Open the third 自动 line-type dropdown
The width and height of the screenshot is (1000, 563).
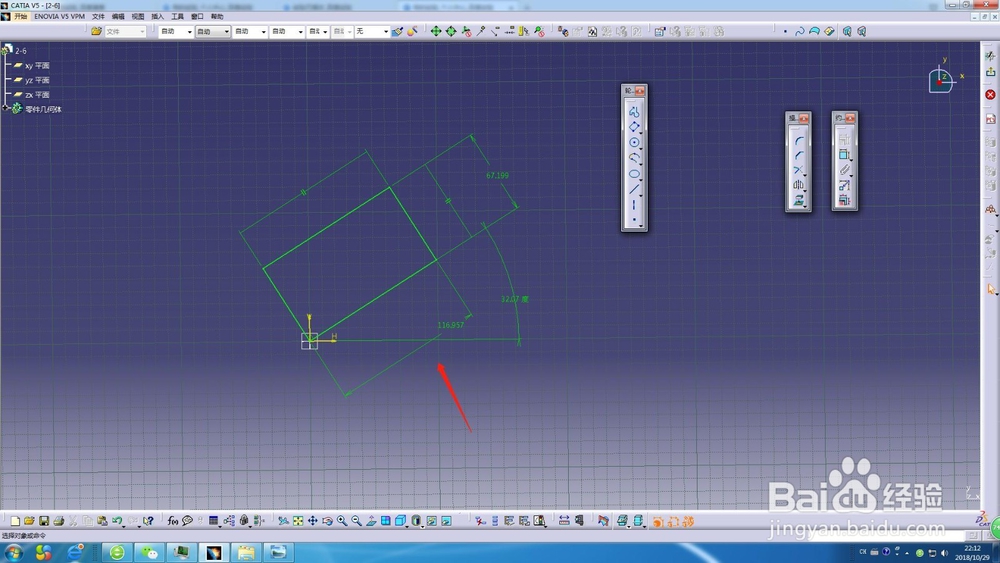tap(249, 31)
